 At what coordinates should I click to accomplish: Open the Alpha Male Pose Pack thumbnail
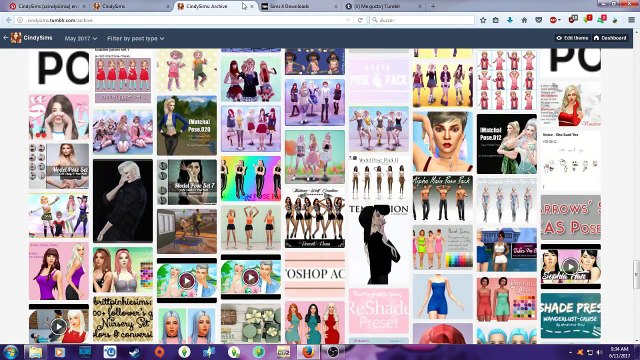(x=442, y=198)
